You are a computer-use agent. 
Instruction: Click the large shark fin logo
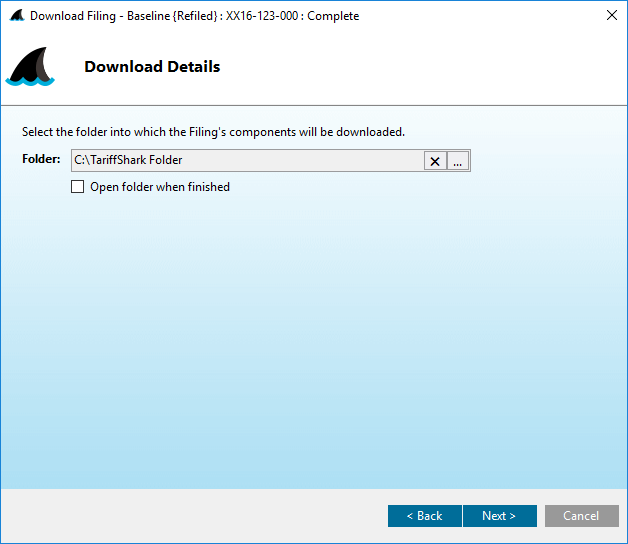point(30,68)
